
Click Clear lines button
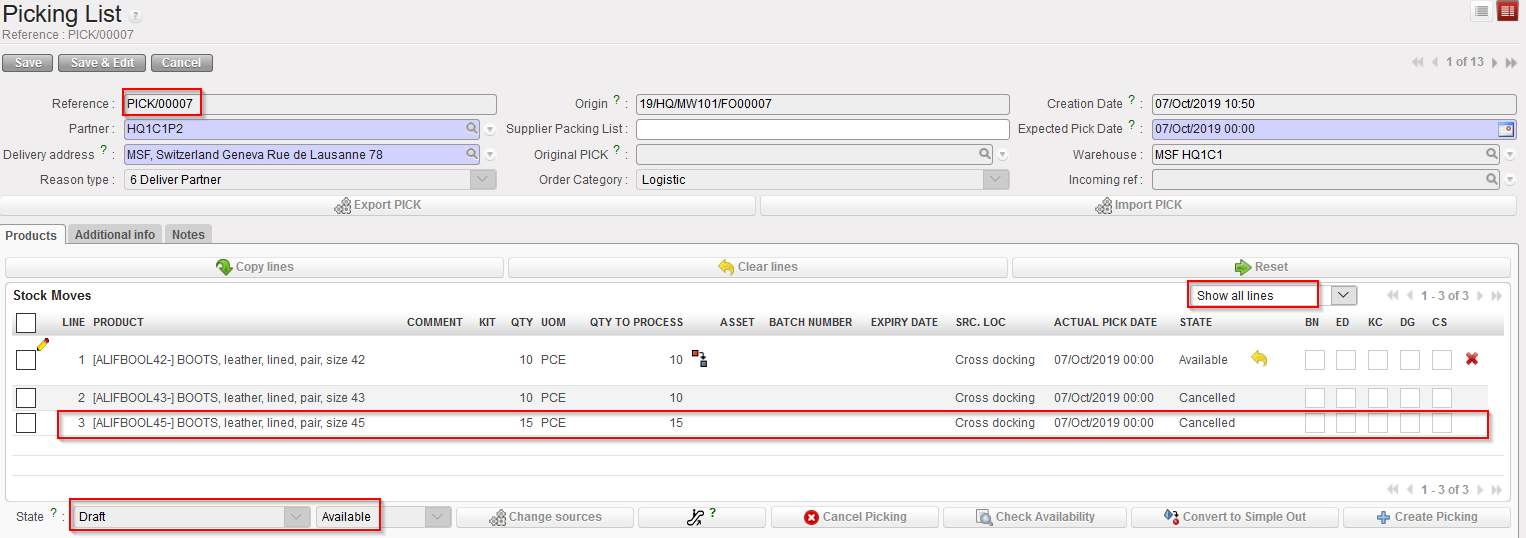click(758, 267)
